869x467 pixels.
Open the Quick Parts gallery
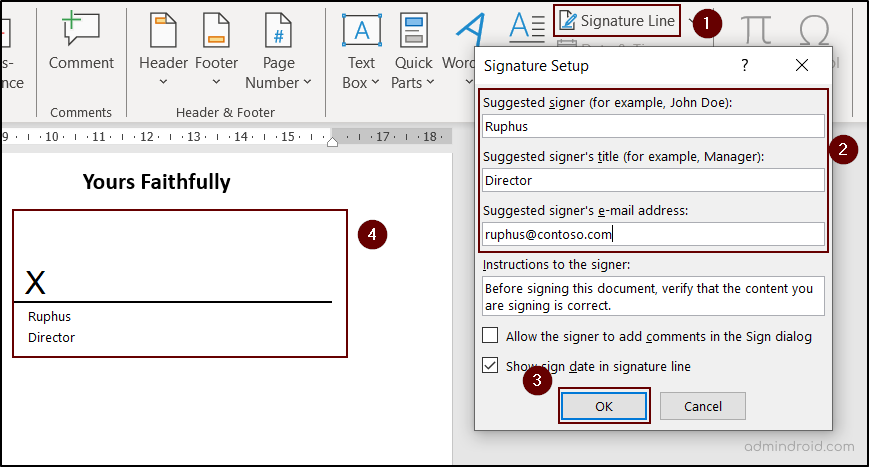(x=413, y=51)
